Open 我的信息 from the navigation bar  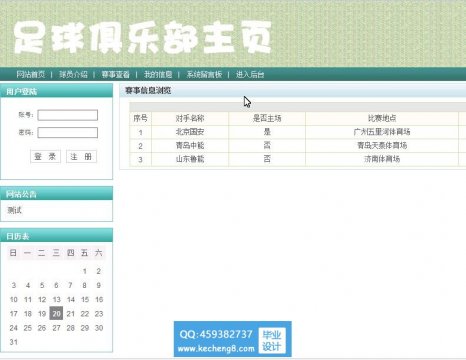(x=158, y=74)
